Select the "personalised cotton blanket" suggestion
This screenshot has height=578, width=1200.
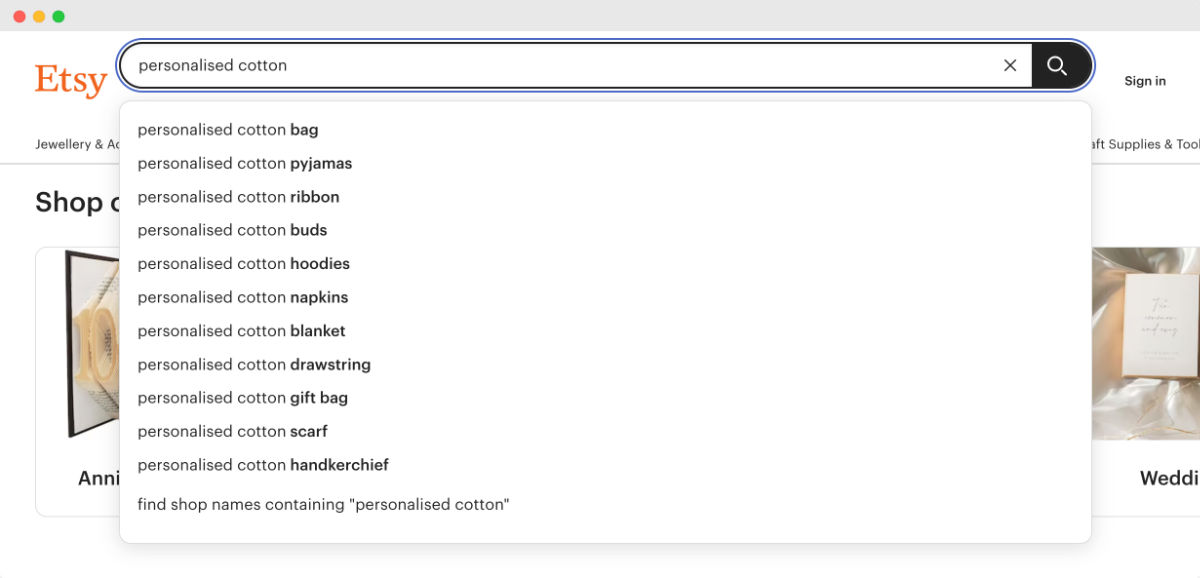(x=242, y=331)
